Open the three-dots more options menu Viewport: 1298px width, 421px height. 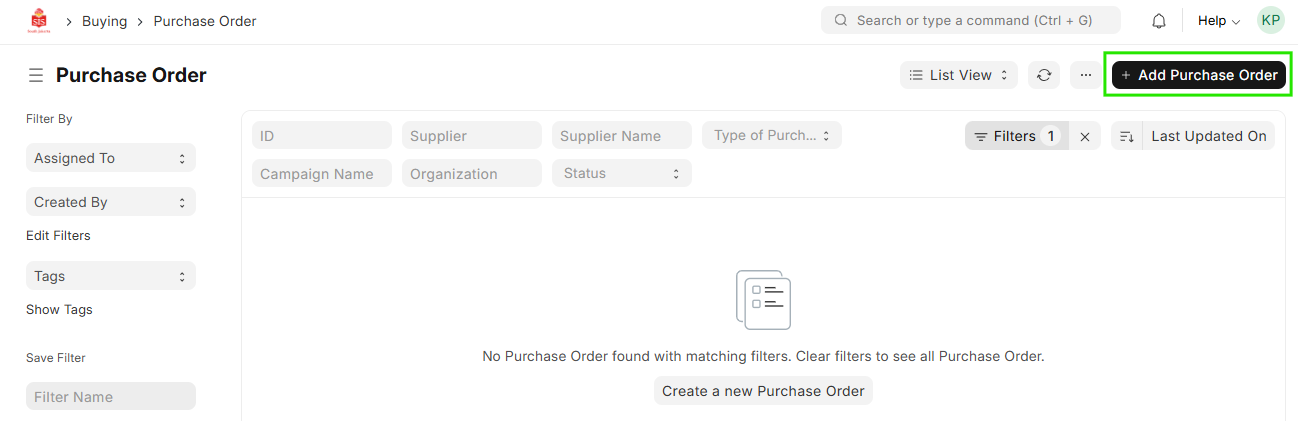coord(1085,75)
